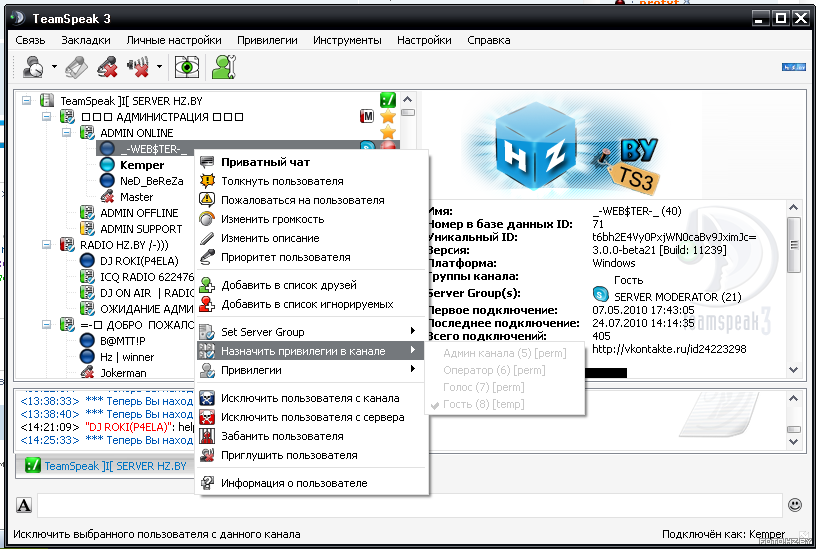
Task: Click the kick from server skull icon
Action: 207,417
